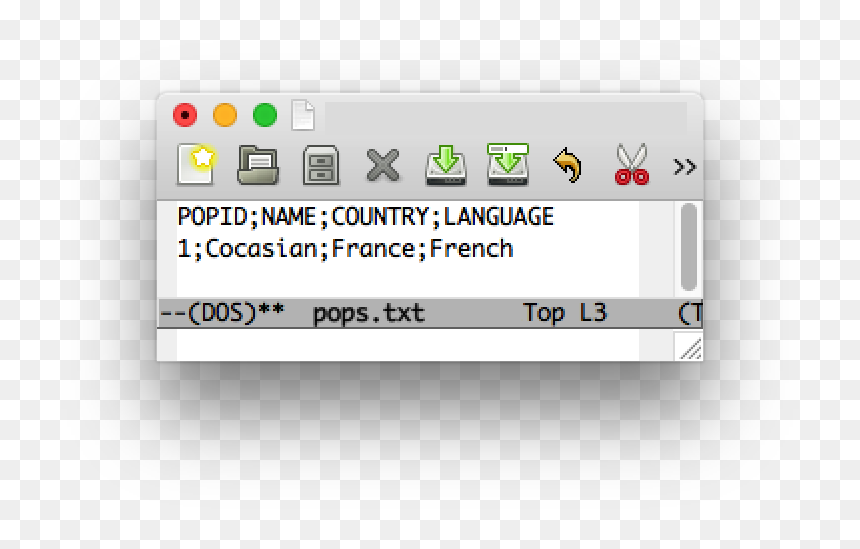Click the vertical scrollbar thumb
Image resolution: width=860 pixels, height=549 pixels.
click(688, 247)
